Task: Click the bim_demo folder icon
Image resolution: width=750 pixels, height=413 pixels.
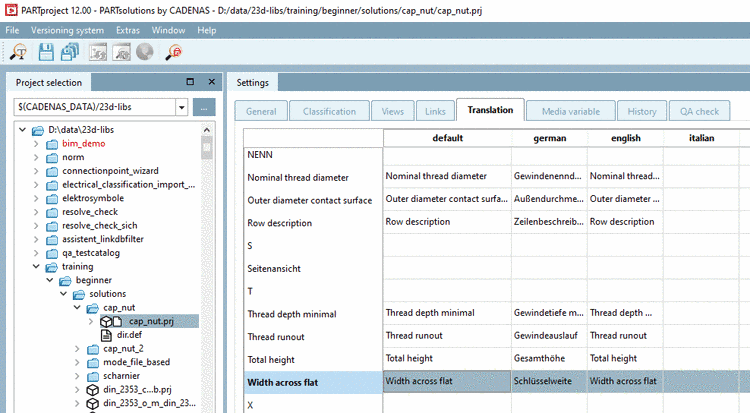Action: pos(52,144)
